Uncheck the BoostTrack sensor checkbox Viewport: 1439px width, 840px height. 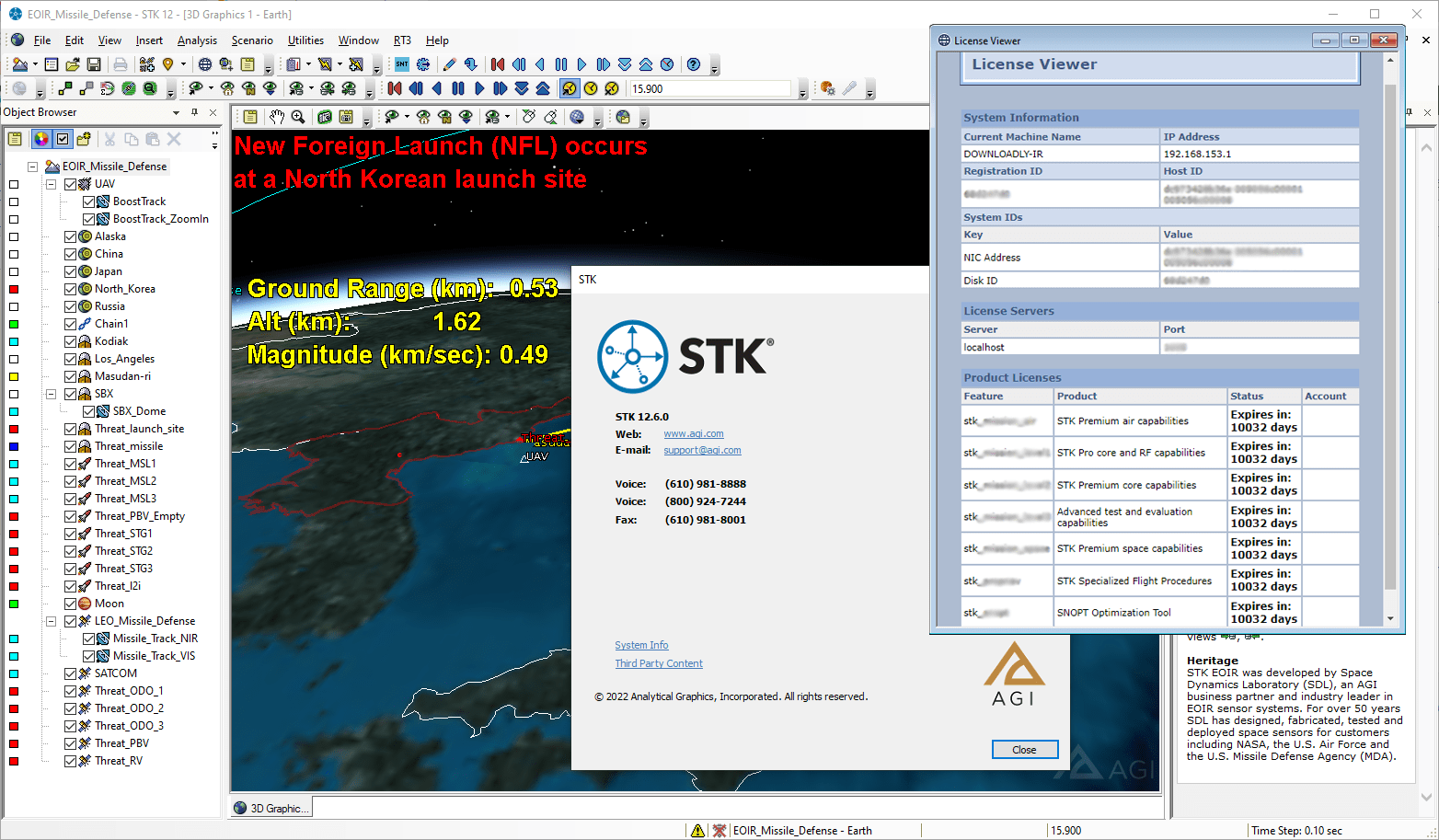pyautogui.click(x=89, y=201)
